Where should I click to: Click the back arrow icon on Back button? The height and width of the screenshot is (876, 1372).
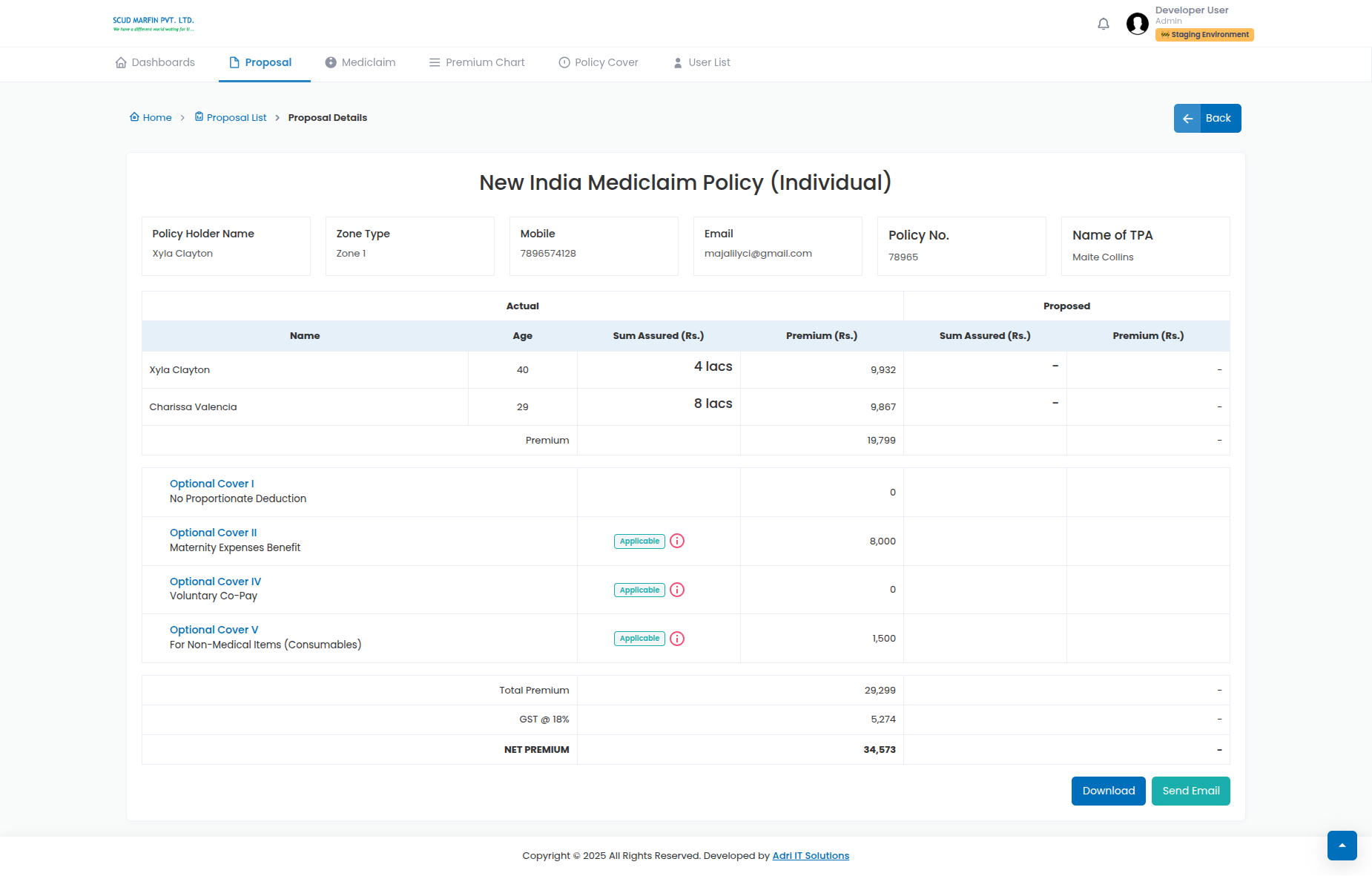[x=1187, y=119]
